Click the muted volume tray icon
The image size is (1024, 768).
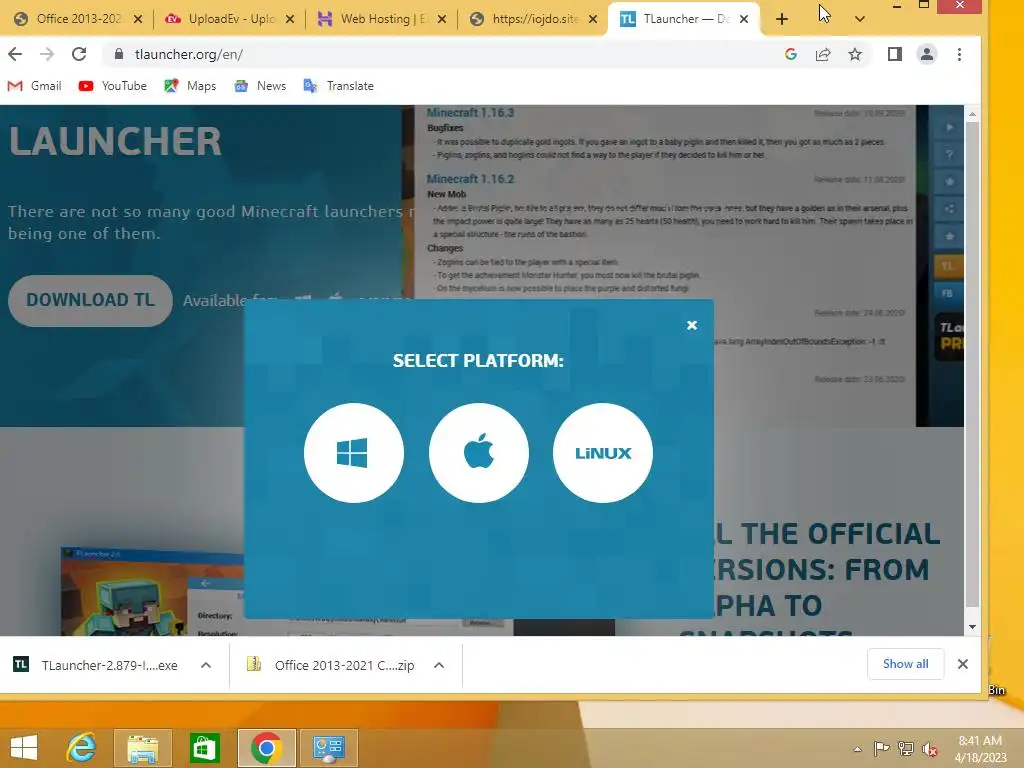coord(930,749)
